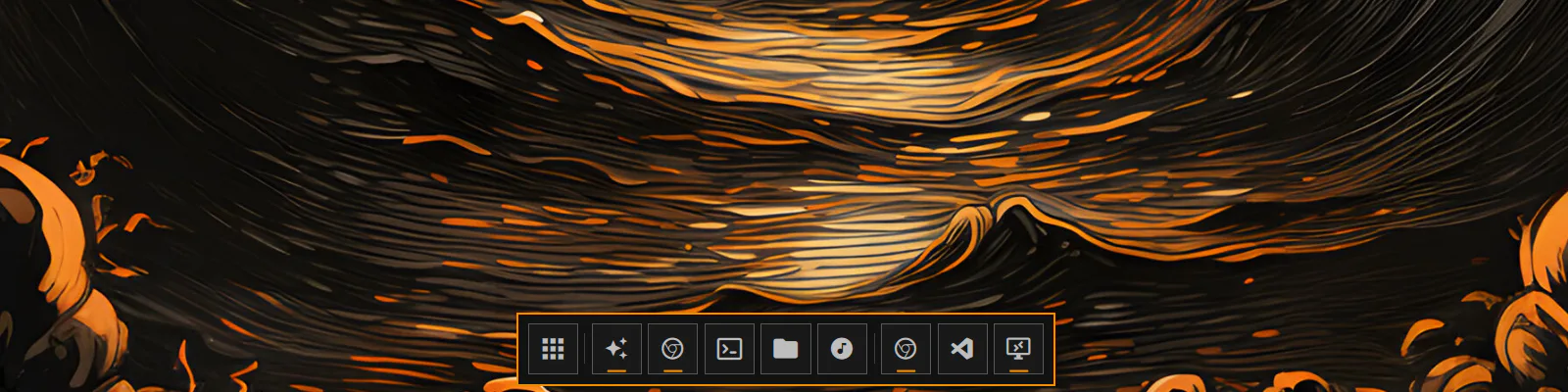
Task: Click the VS Code dock shortcut
Action: [962, 349]
